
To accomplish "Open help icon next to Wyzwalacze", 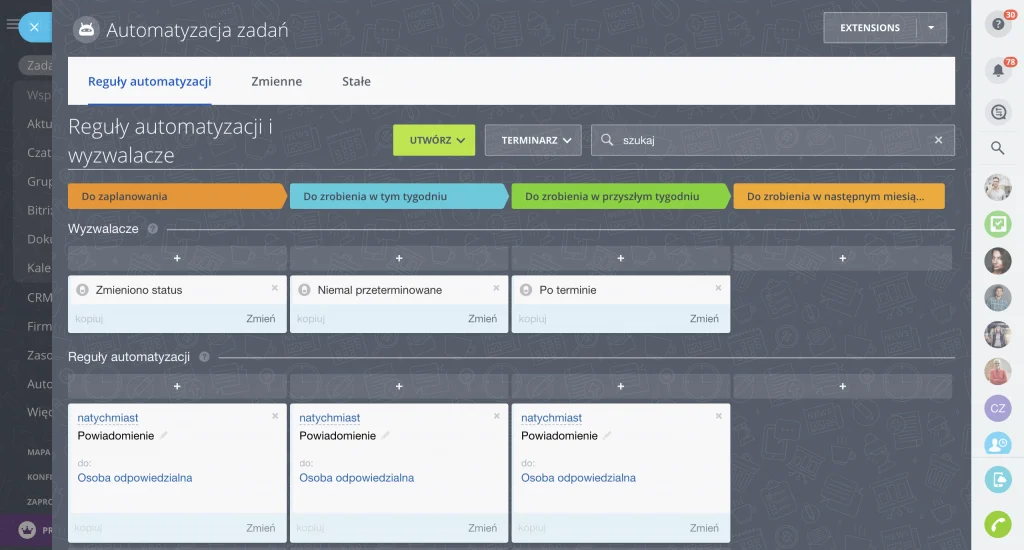I will pos(153,229).
